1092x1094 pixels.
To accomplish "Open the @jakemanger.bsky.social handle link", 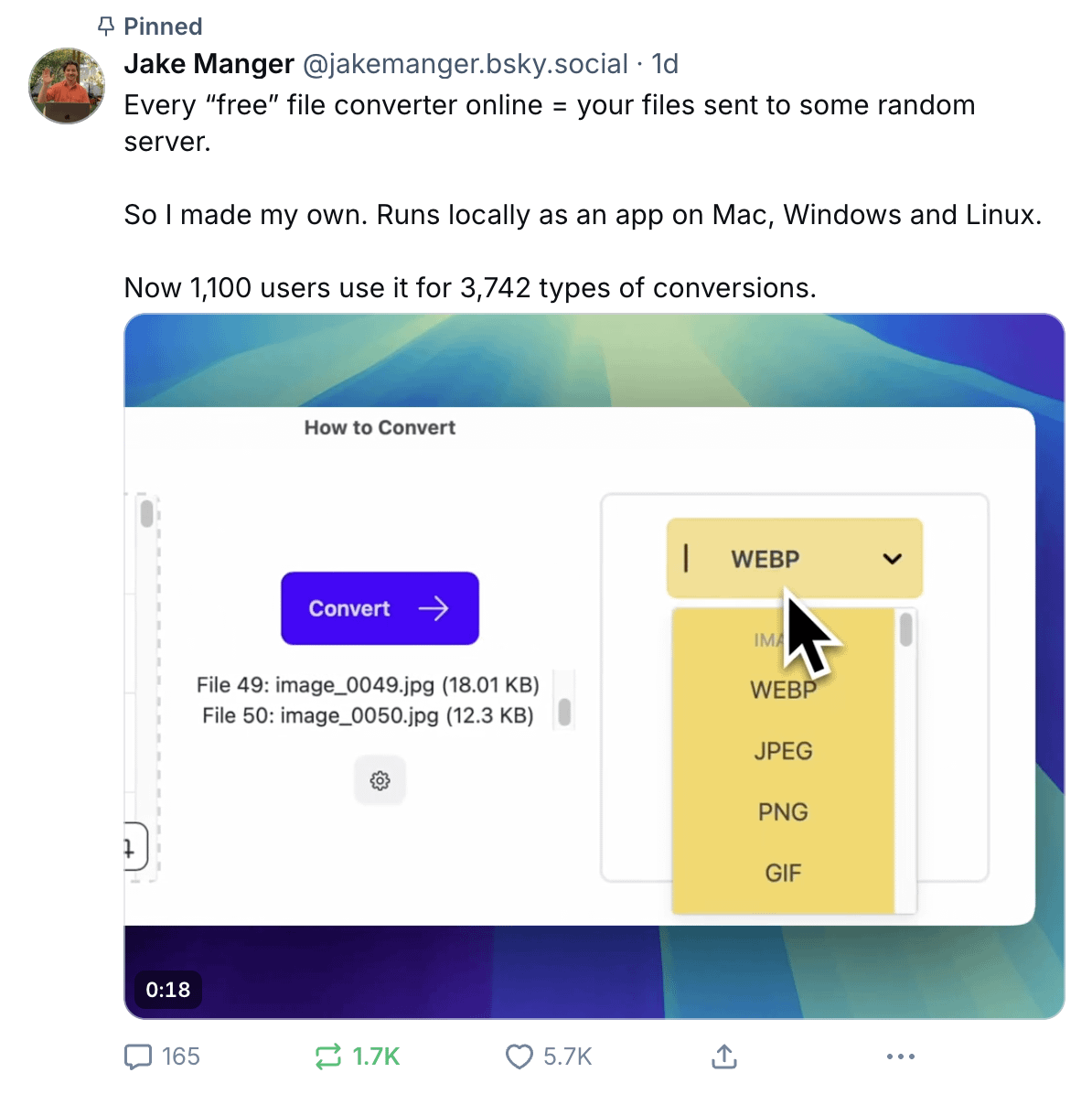I will pos(465,63).
